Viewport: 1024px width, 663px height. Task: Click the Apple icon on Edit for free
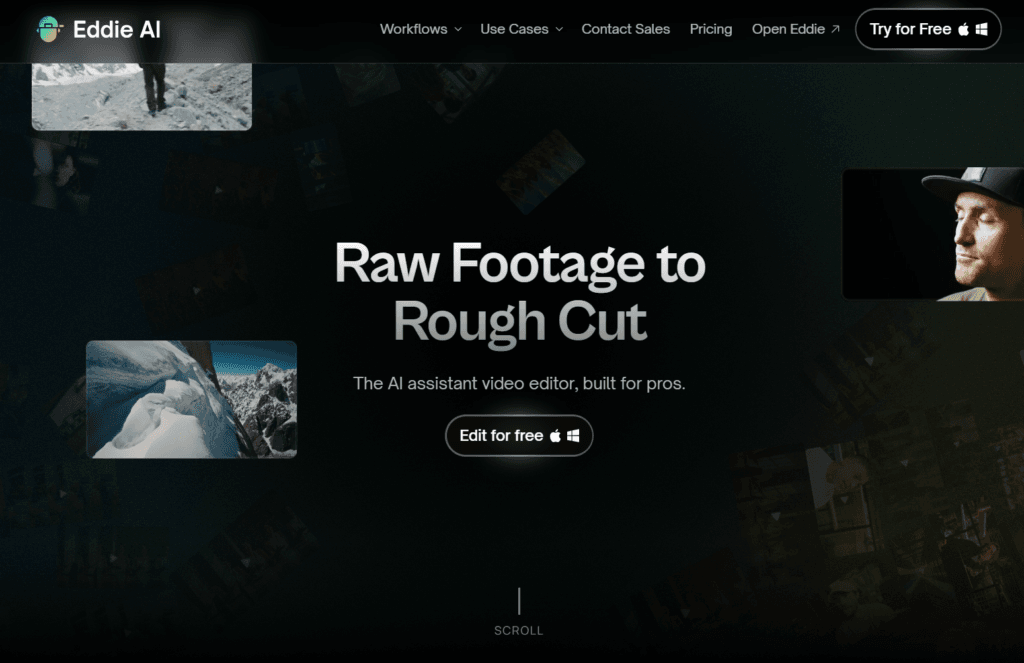555,435
